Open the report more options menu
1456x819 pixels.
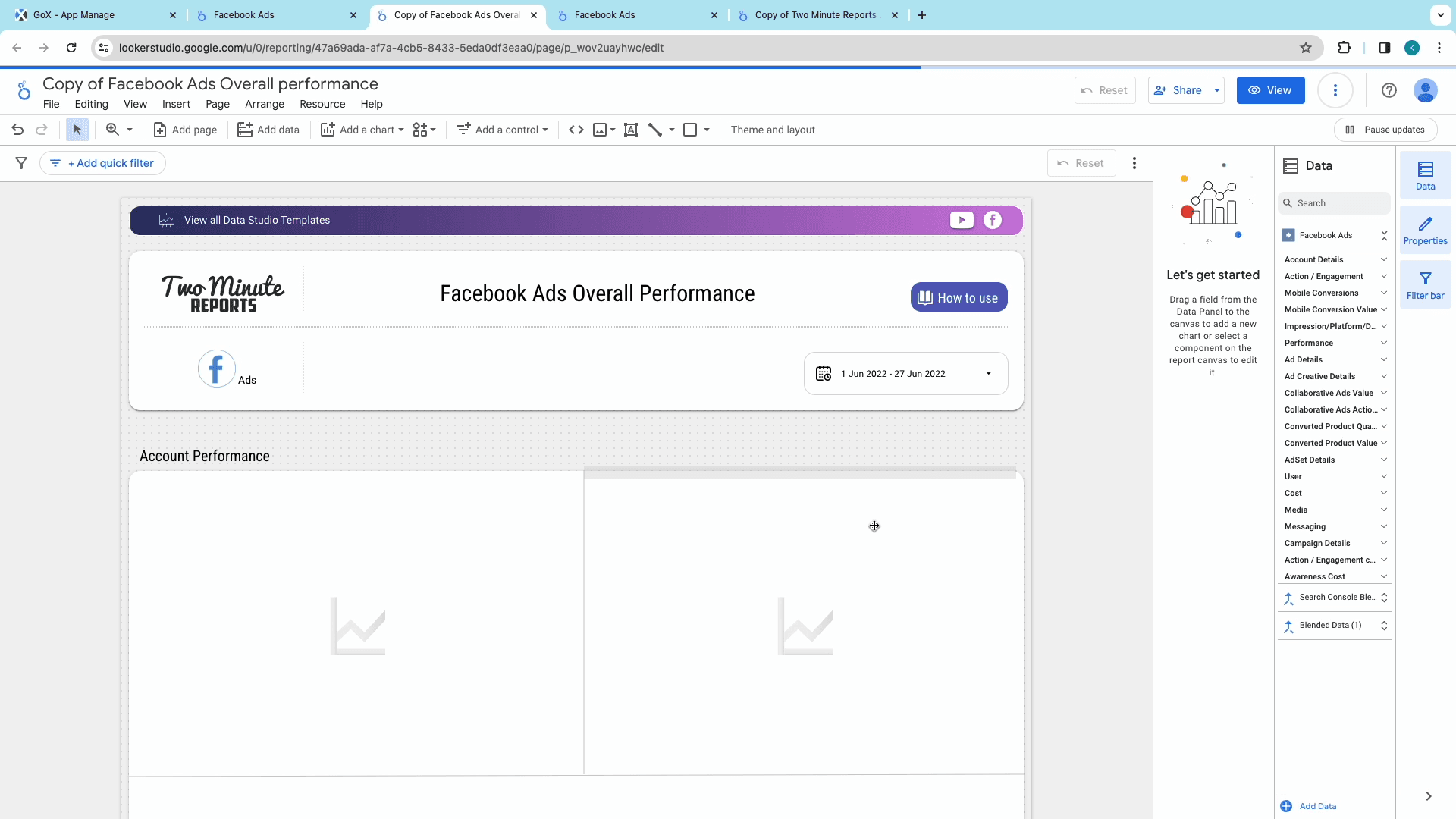(x=1335, y=90)
